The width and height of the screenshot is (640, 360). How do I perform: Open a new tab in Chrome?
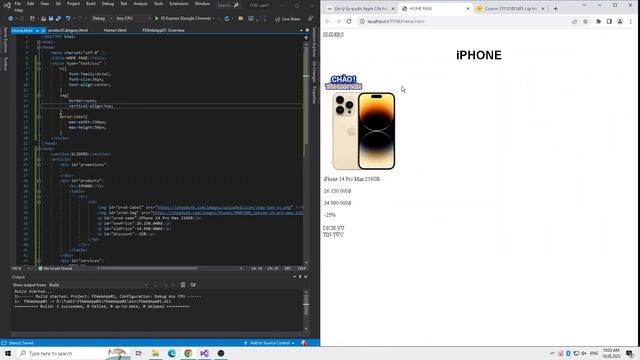555,9
